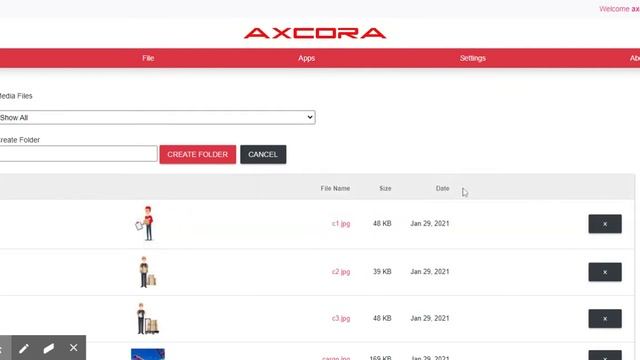Click the c1.jpg delivery man thumbnail
The width and height of the screenshot is (640, 360).
click(x=145, y=223)
